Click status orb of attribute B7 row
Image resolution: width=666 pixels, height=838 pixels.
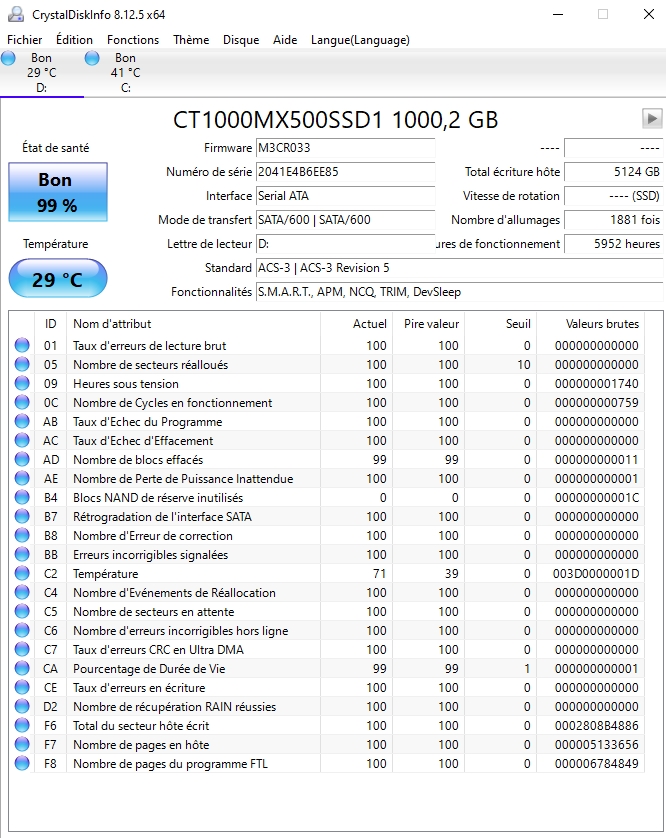tap(22, 516)
